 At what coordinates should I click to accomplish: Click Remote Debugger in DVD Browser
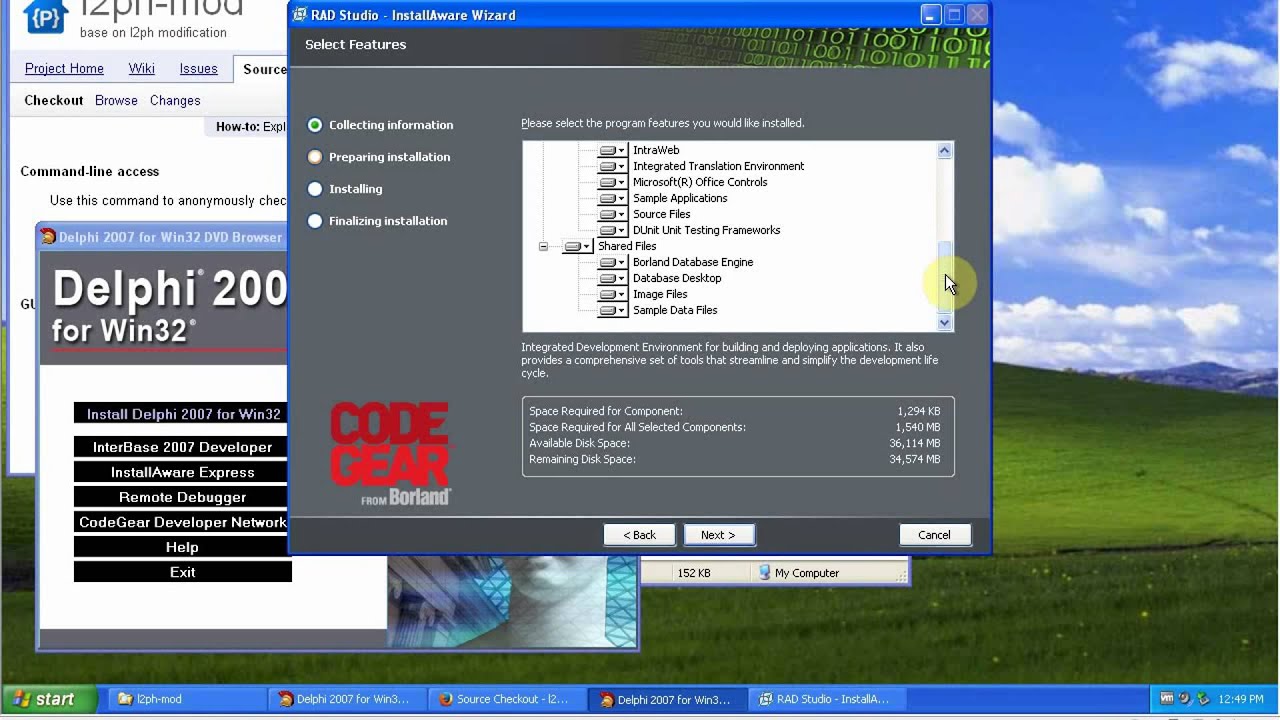click(182, 497)
